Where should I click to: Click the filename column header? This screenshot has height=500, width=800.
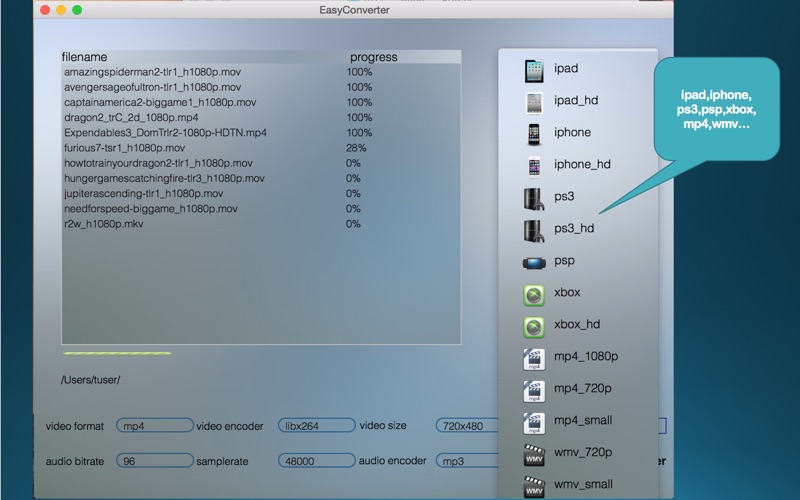tap(85, 57)
